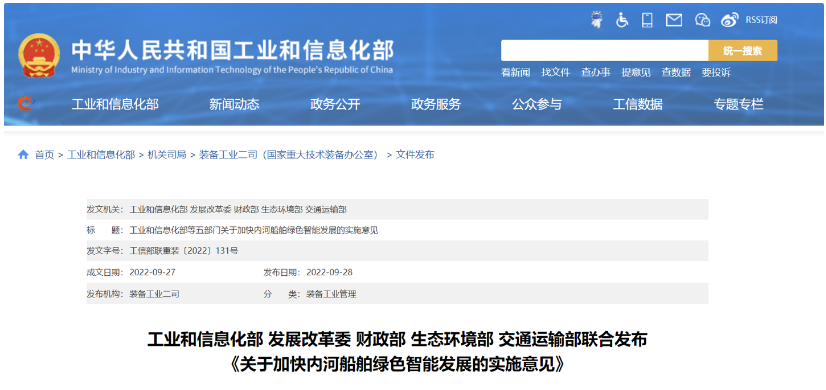Click 文件发布 in the breadcrumb
The width and height of the screenshot is (826, 390).
point(415,155)
